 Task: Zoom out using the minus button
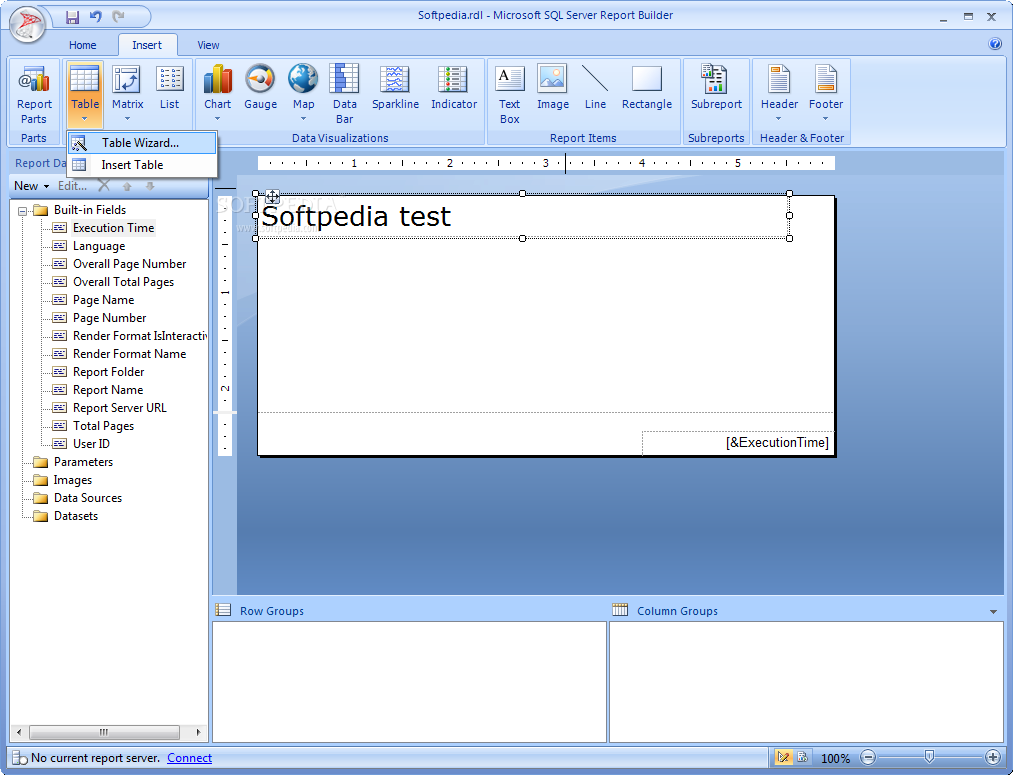coord(868,758)
